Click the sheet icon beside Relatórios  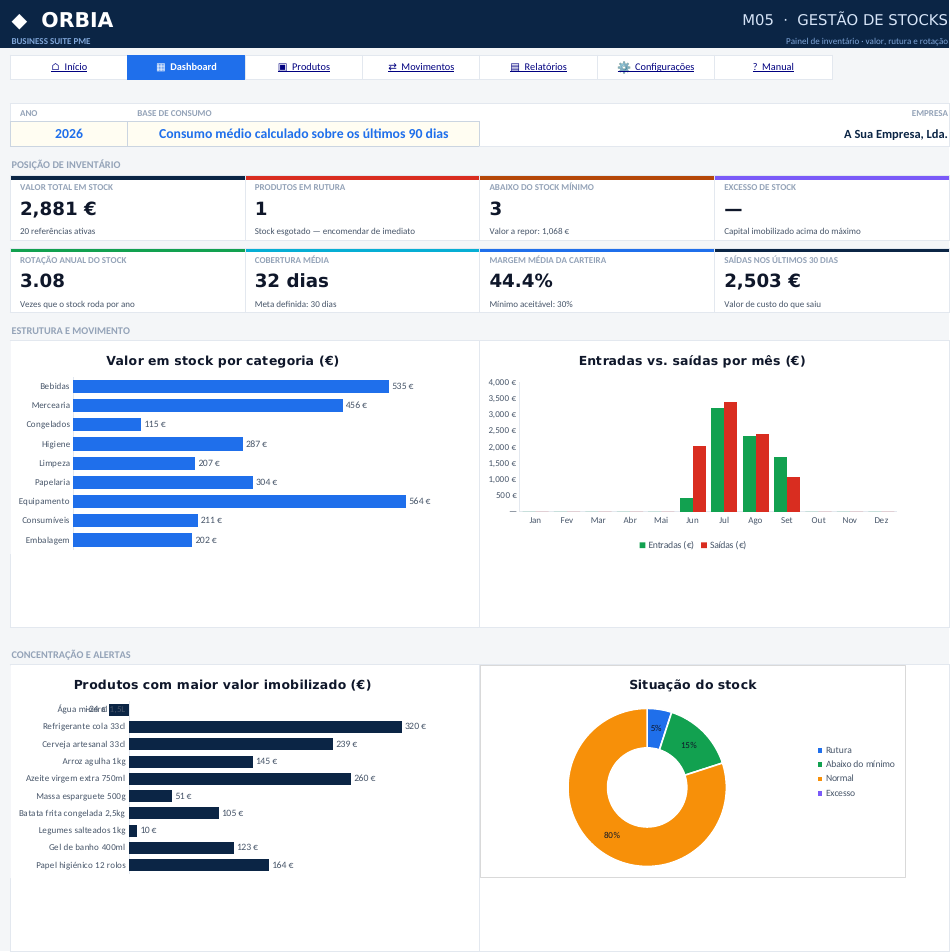coord(515,67)
